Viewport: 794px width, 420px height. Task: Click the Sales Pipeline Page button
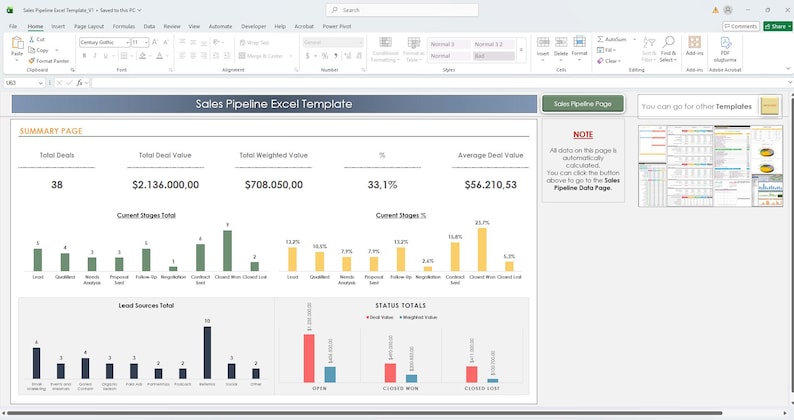click(x=582, y=104)
